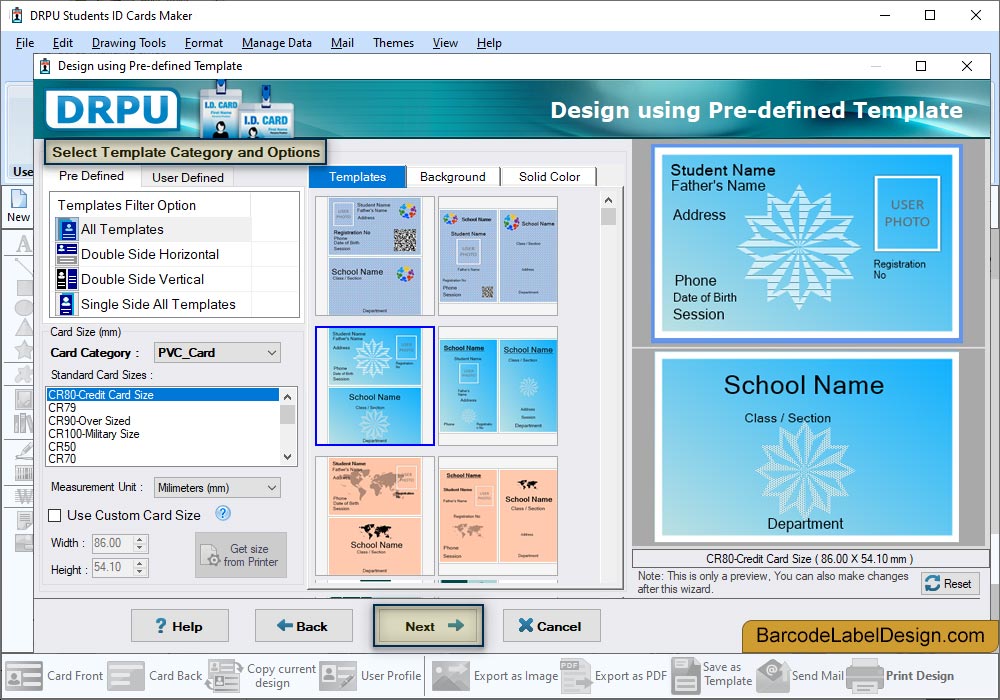The image size is (1000, 700).
Task: Select the triangle shape tool in left toolbar
Action: pos(24,326)
